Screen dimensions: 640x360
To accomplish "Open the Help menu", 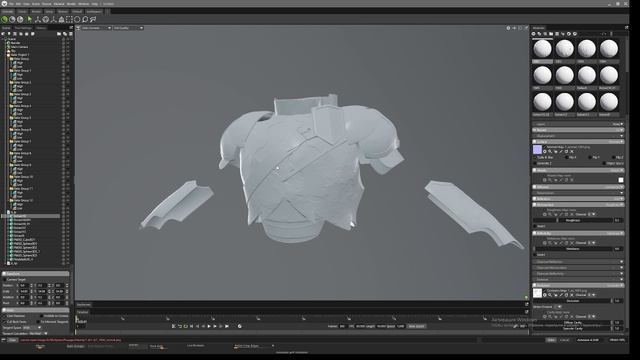I will click(x=95, y=4).
